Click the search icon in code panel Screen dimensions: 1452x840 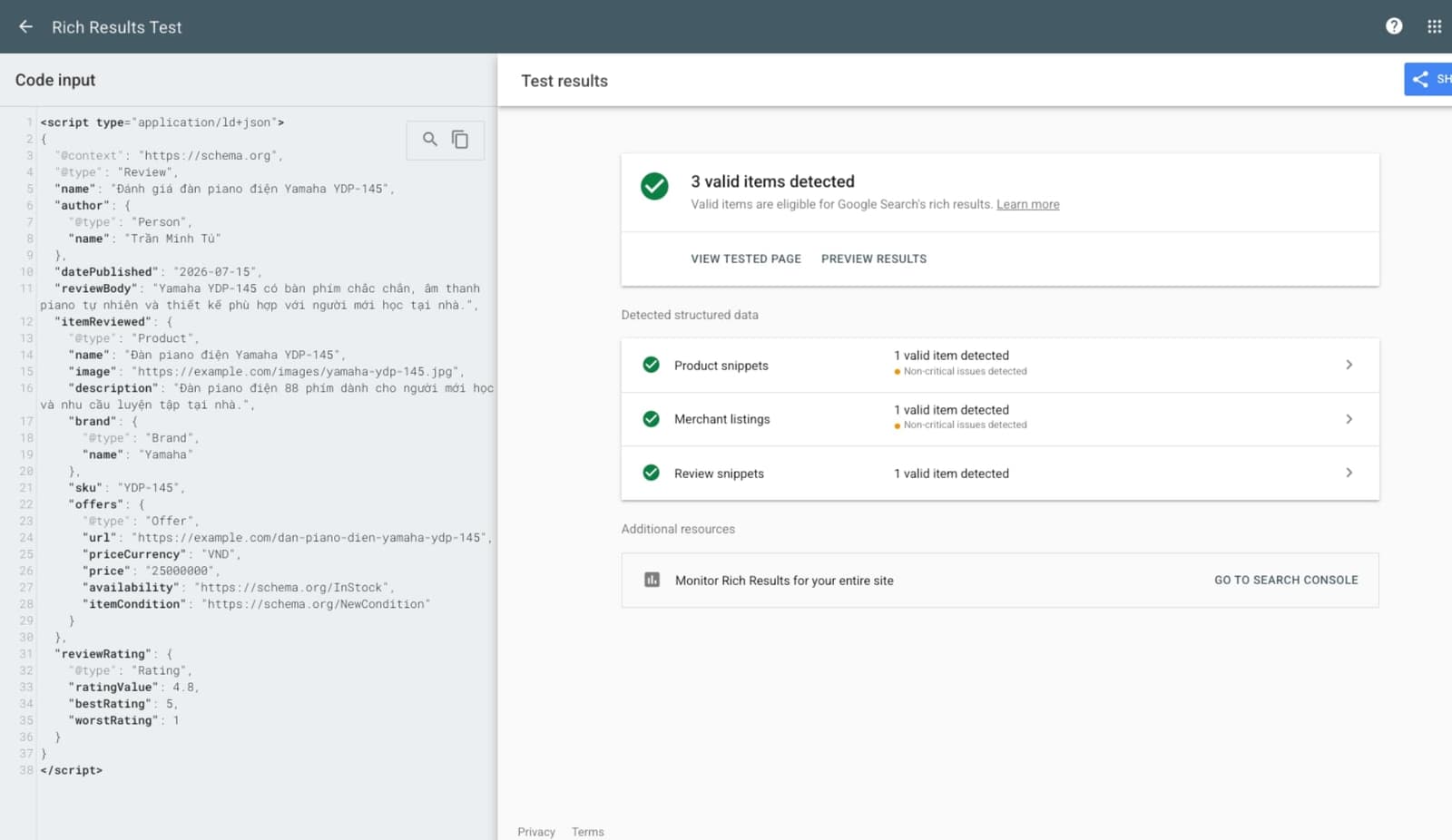430,139
